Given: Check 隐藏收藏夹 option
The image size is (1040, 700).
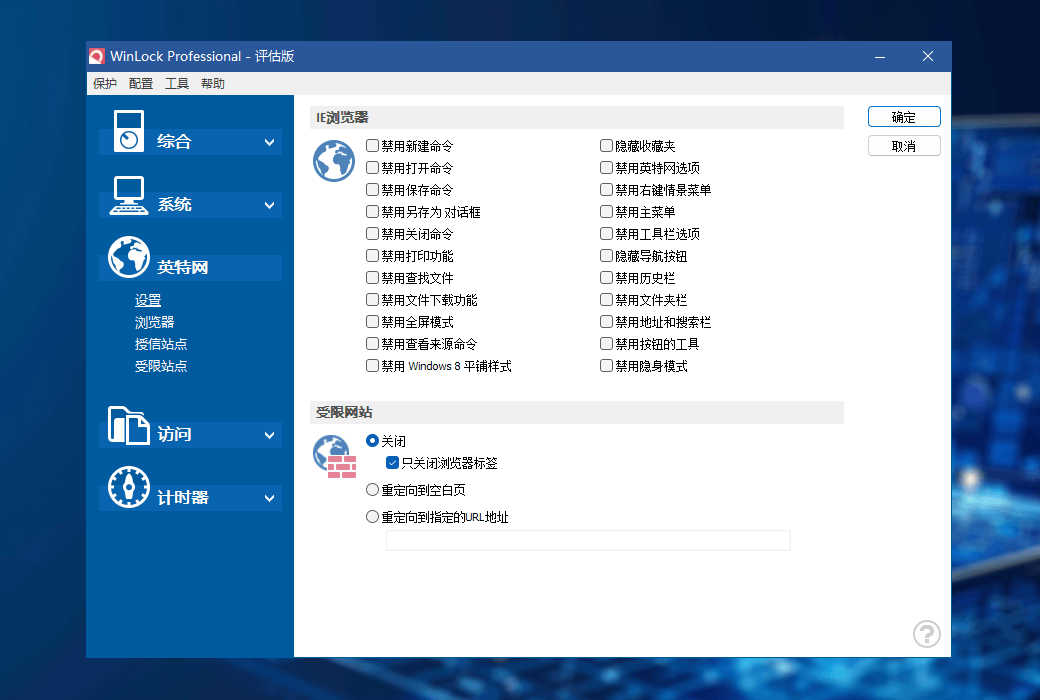Looking at the screenshot, I should (606, 145).
